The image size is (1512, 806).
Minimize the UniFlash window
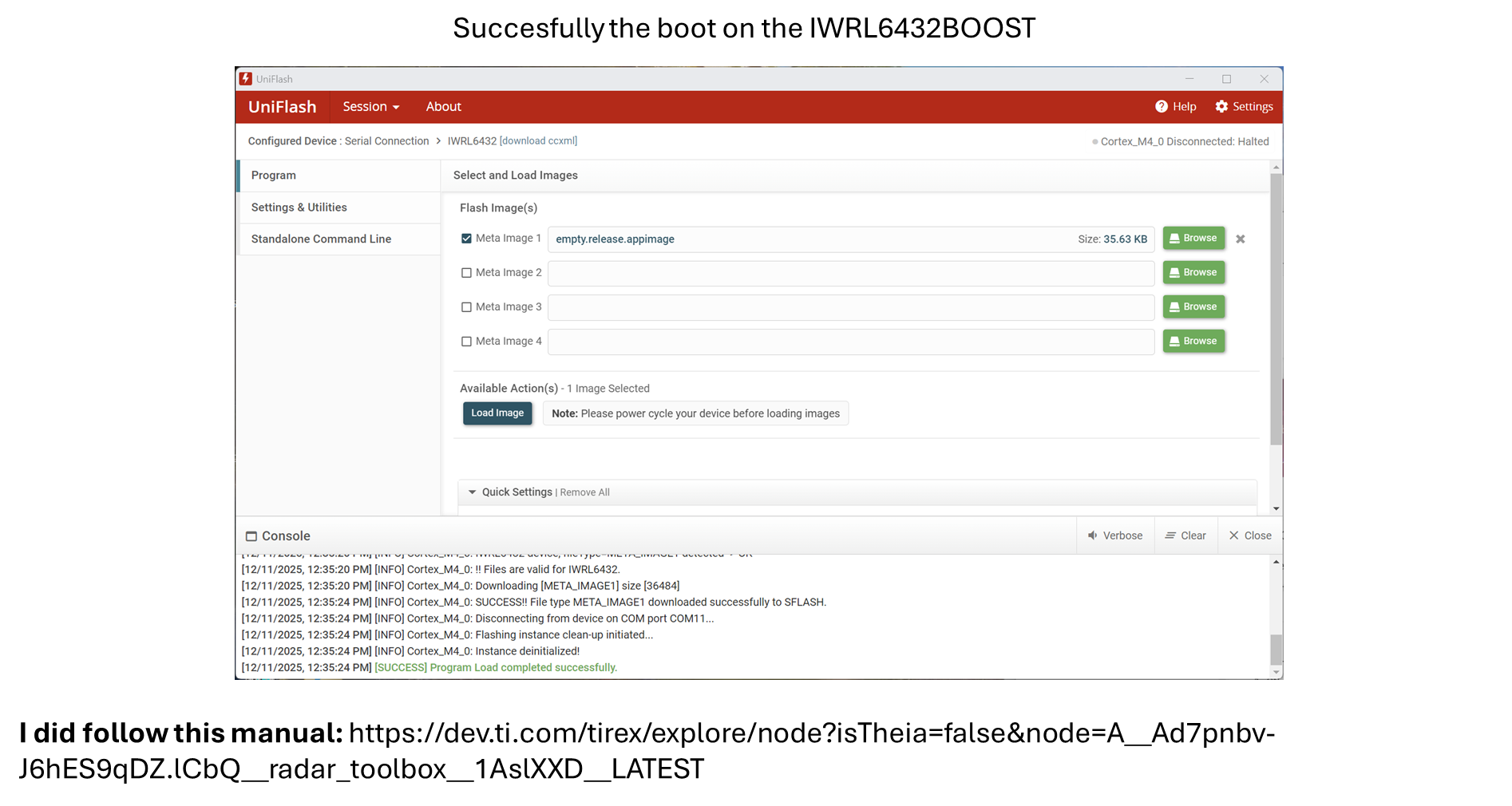click(1189, 79)
